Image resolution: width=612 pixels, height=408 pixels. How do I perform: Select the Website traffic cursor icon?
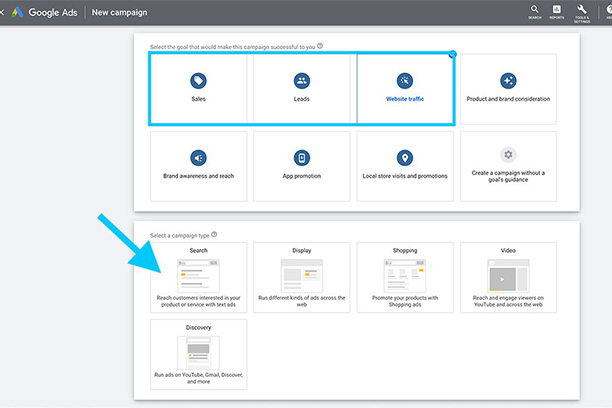tap(405, 81)
